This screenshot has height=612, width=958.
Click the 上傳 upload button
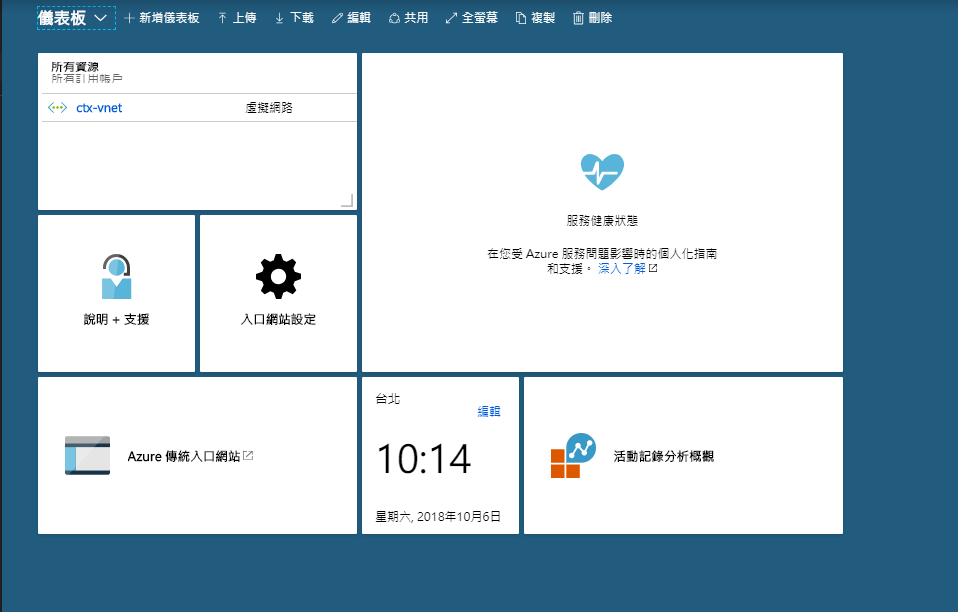pos(237,18)
